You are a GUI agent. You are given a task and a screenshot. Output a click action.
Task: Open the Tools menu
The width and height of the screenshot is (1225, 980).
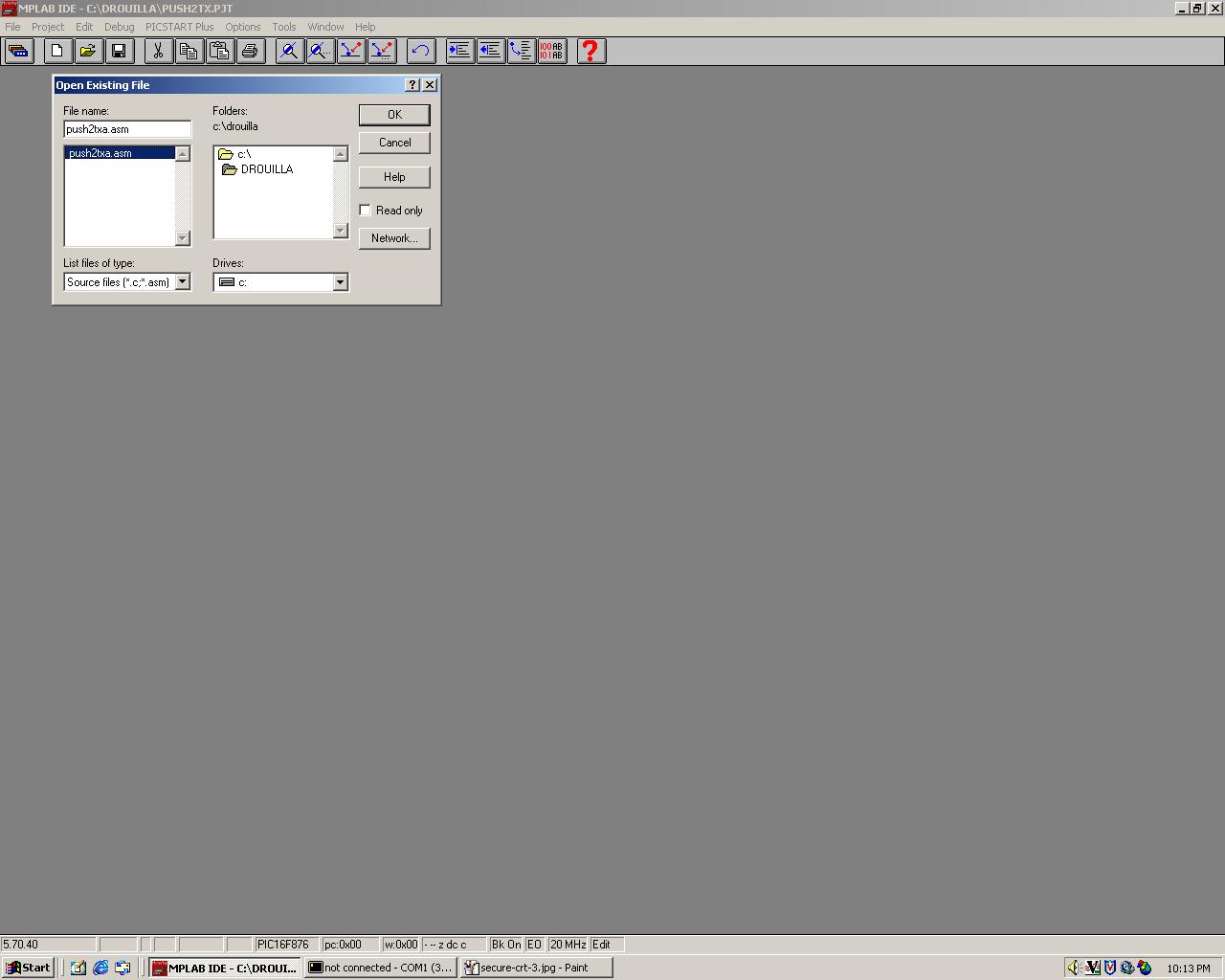click(x=284, y=27)
